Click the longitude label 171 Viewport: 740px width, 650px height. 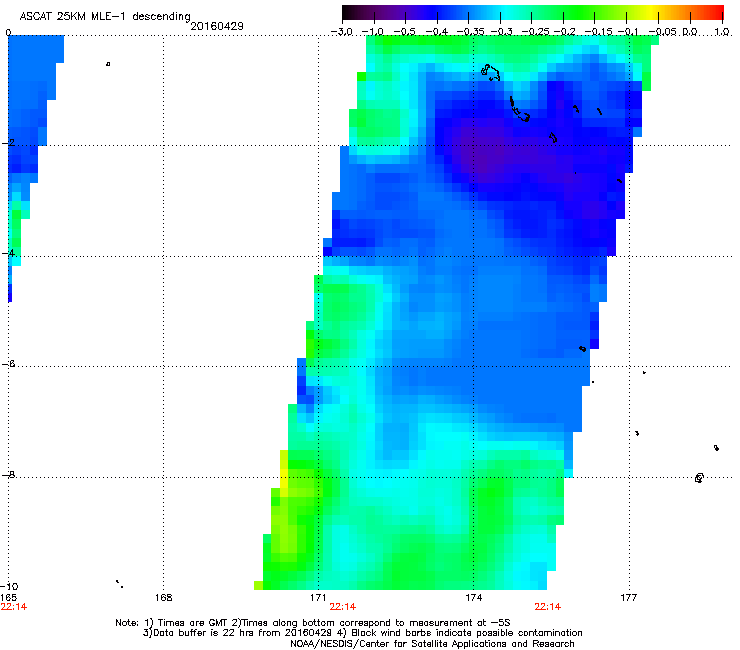point(318,598)
